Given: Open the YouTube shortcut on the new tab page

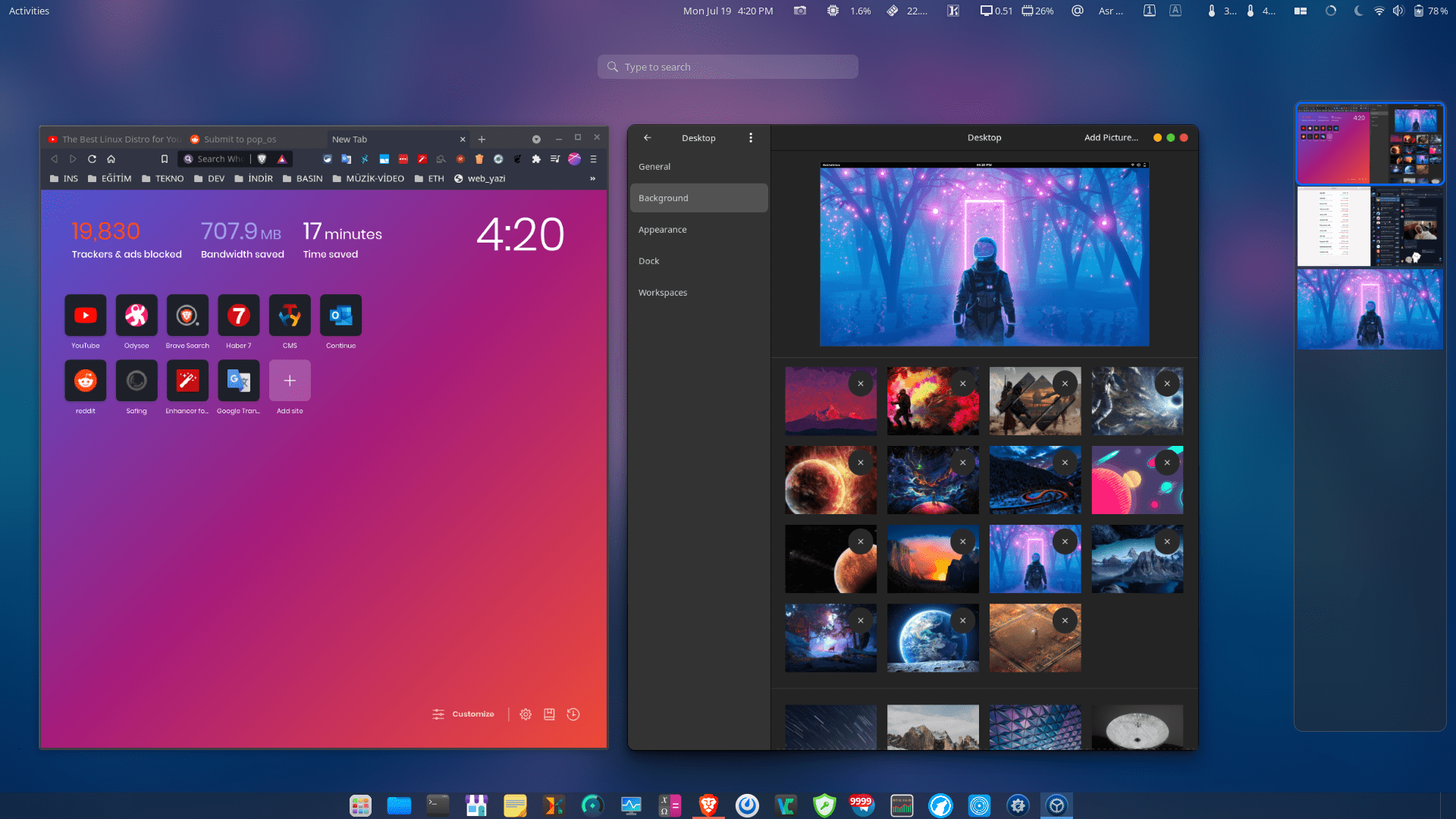Looking at the screenshot, I should pyautogui.click(x=85, y=316).
